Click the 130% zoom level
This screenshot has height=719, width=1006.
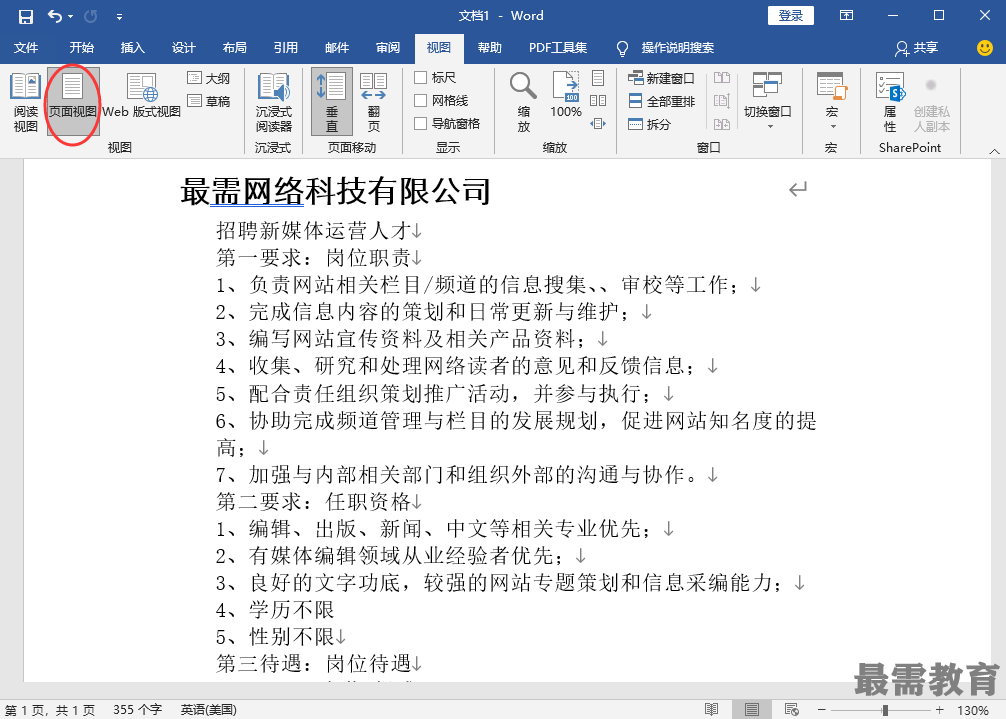973,710
